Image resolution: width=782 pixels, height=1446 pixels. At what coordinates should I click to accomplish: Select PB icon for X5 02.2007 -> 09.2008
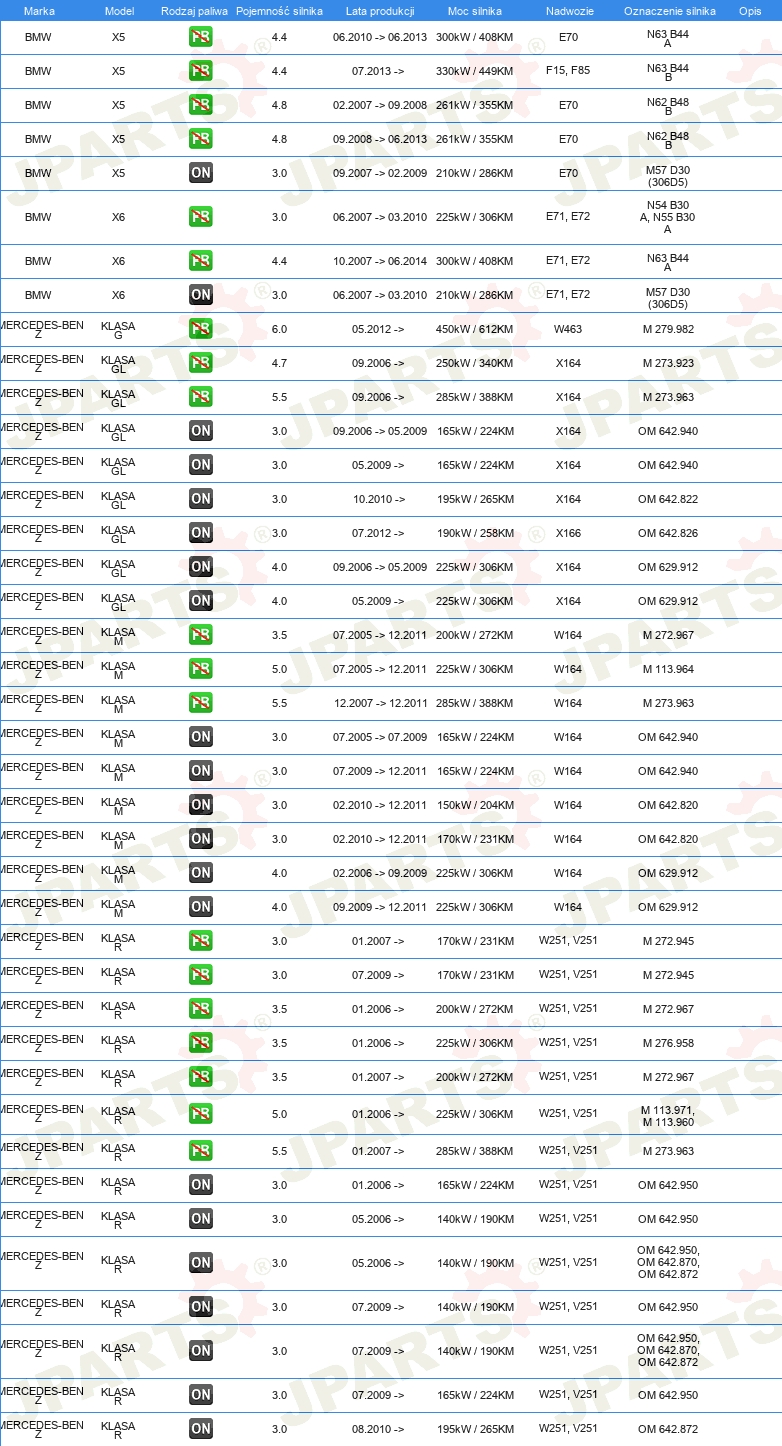coord(200,105)
